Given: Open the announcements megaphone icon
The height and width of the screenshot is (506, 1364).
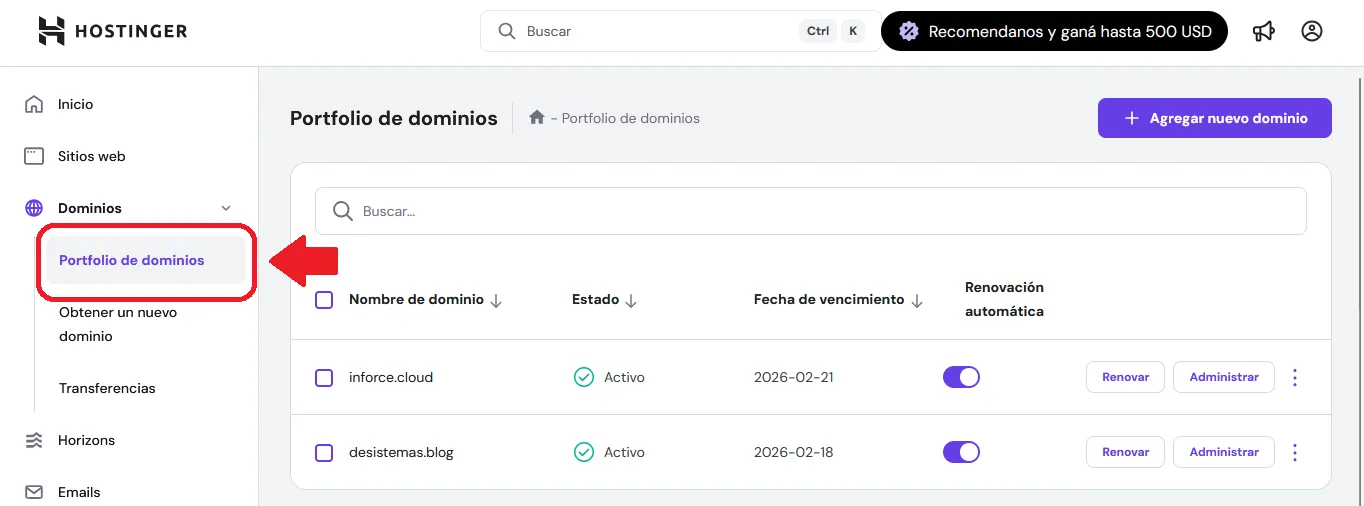Looking at the screenshot, I should [1264, 31].
